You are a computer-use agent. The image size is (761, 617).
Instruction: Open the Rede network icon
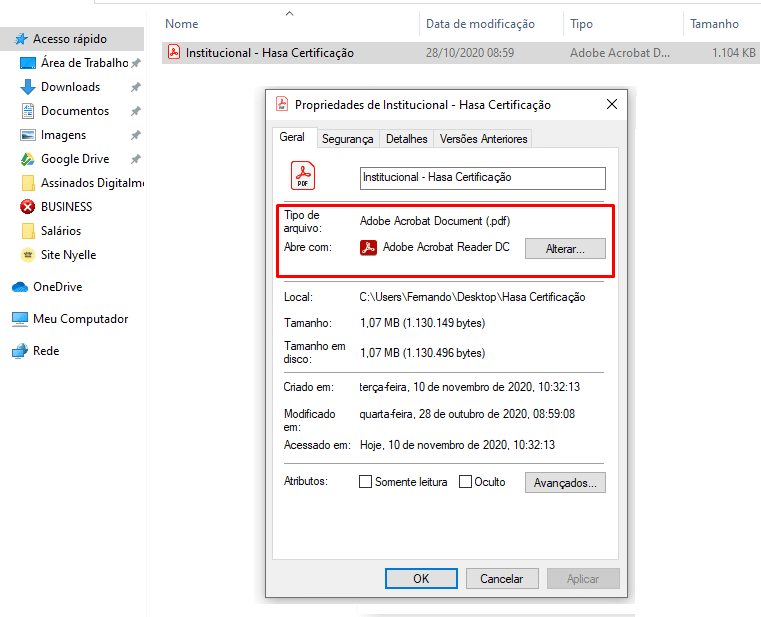click(20, 351)
